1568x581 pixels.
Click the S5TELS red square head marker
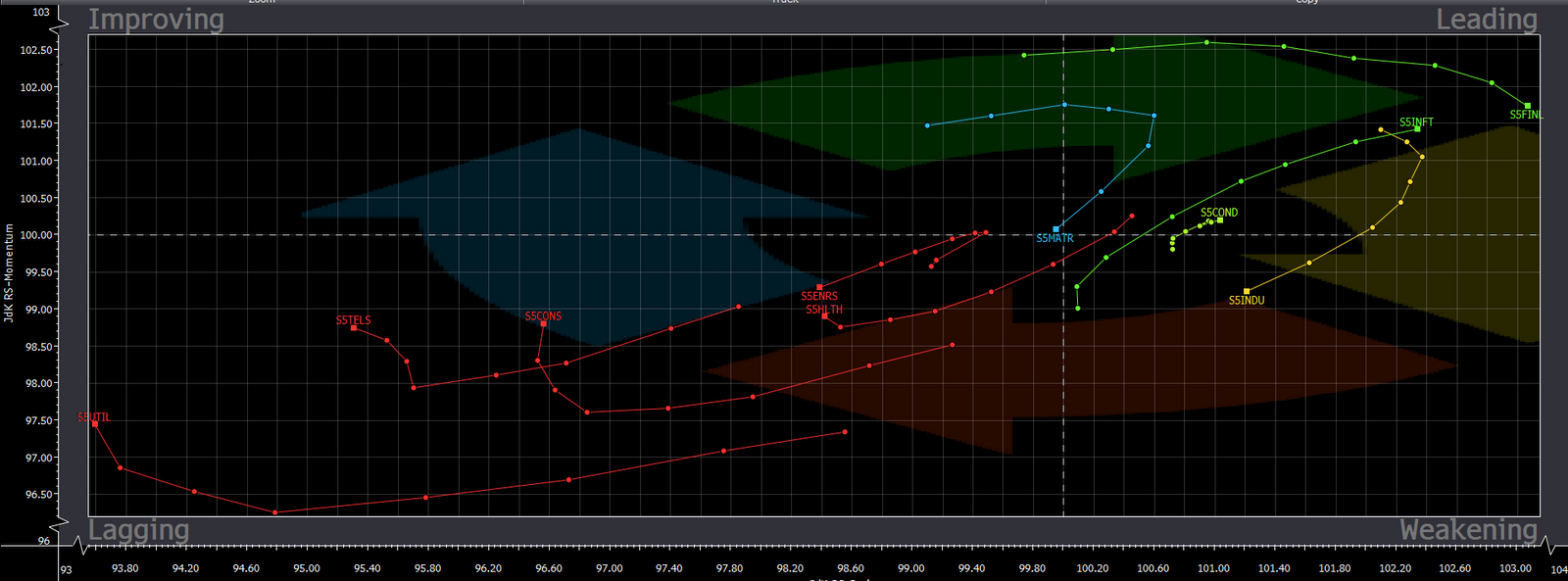click(354, 327)
